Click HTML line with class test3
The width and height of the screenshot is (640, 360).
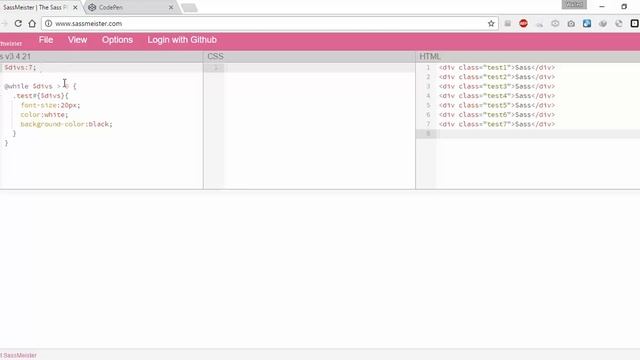click(497, 86)
